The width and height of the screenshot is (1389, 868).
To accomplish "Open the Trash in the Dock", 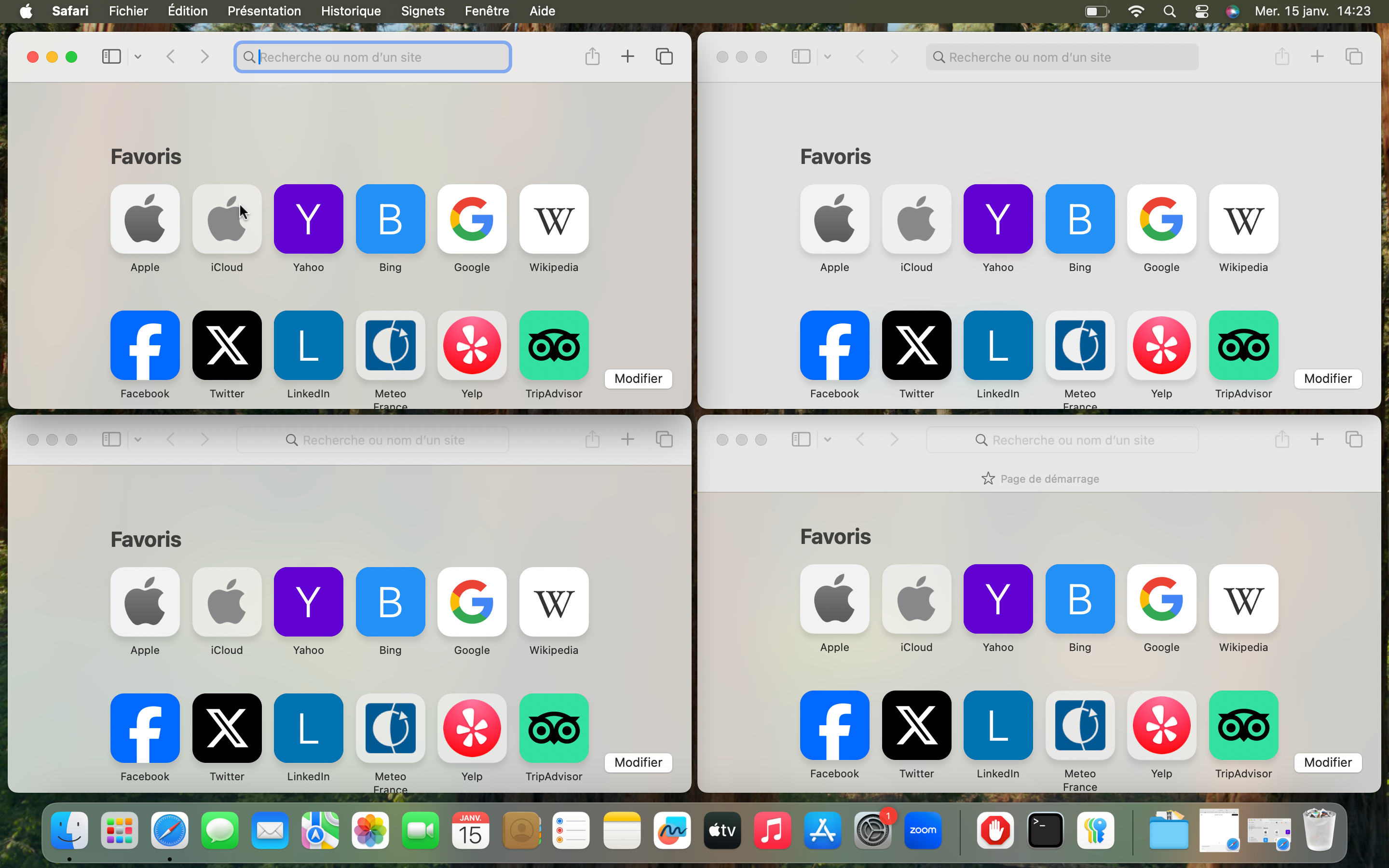I will tap(1319, 830).
